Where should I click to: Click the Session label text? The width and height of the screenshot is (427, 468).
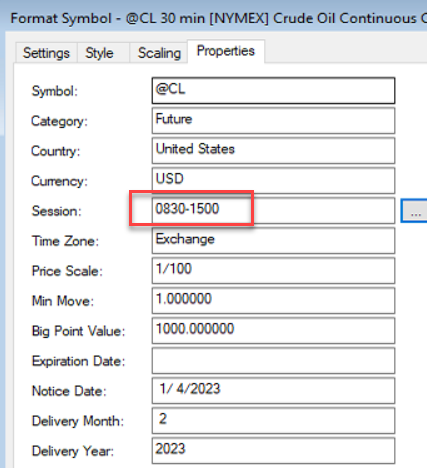pyautogui.click(x=56, y=211)
